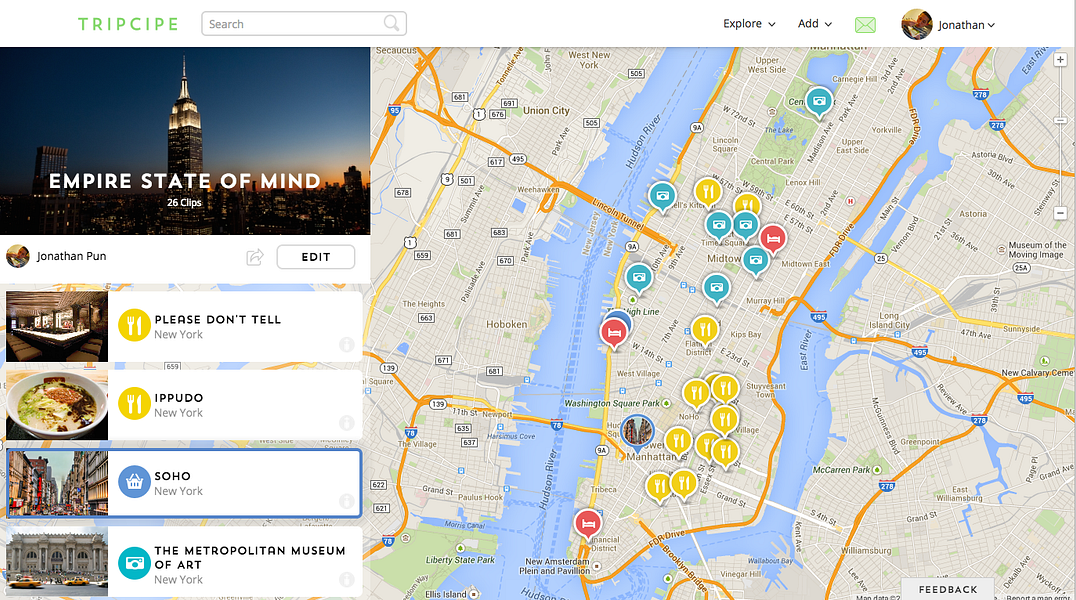This screenshot has width=1076, height=600.
Task: Open the Metropolitan Museum thumbnail
Action: (57, 562)
